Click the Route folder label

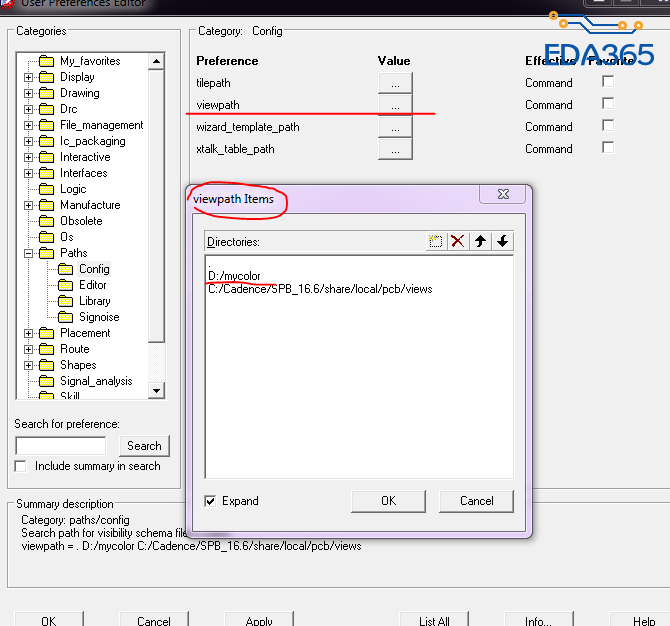click(75, 349)
